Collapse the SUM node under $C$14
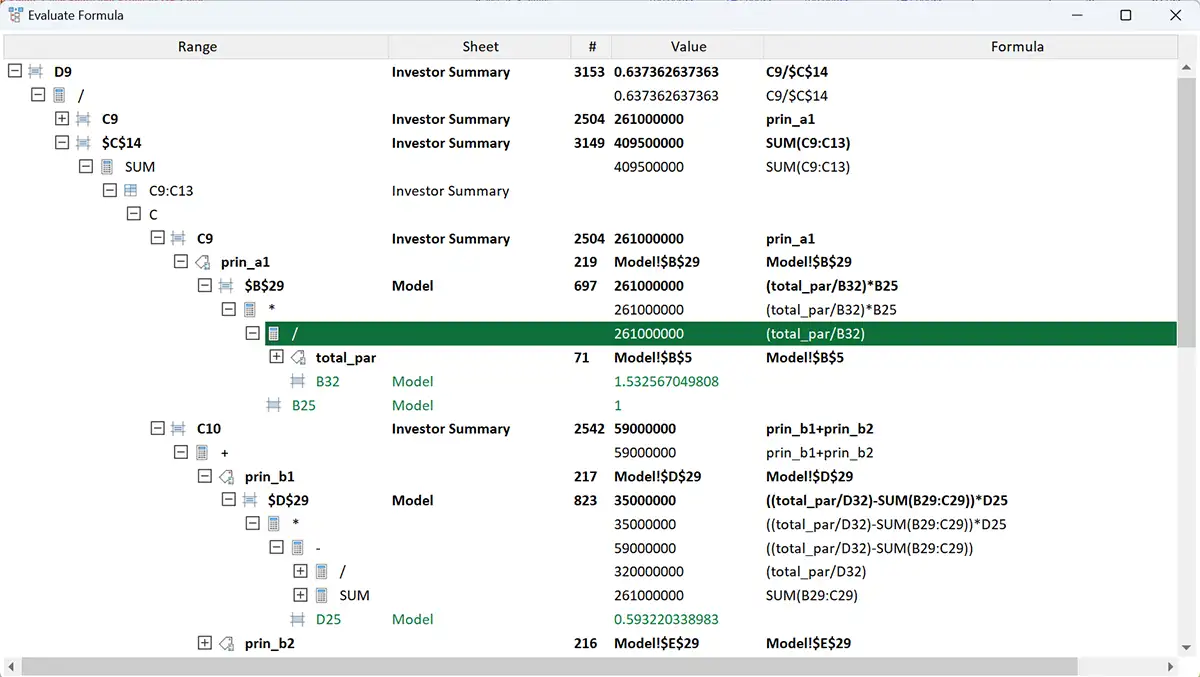The image size is (1200, 677). point(86,167)
